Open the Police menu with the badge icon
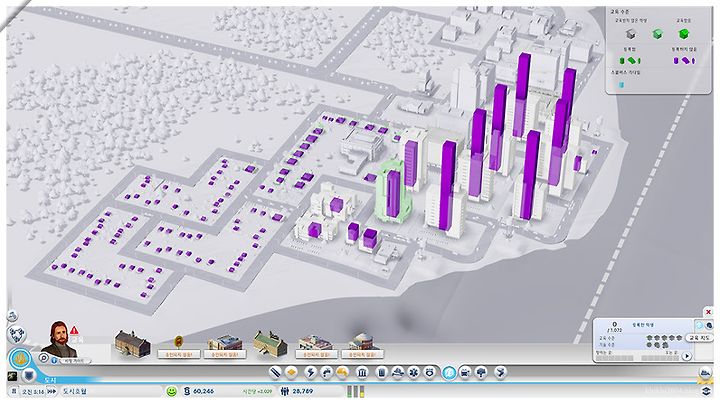The image size is (720, 404). [430, 372]
